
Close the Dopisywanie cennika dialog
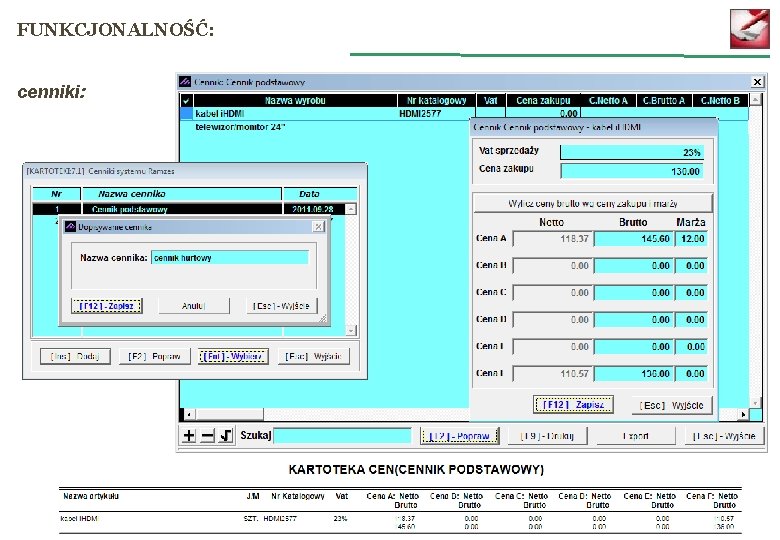coord(318,227)
